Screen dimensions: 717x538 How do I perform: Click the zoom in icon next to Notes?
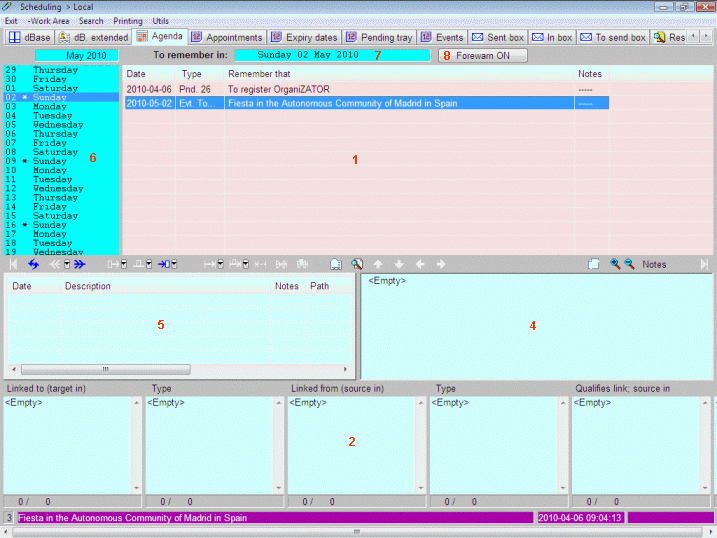[x=616, y=264]
